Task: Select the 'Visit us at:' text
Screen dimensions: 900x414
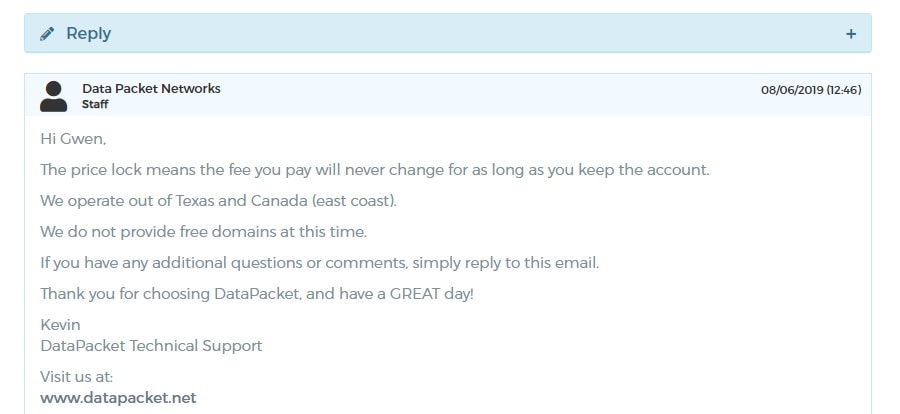Action: pyautogui.click(x=77, y=377)
